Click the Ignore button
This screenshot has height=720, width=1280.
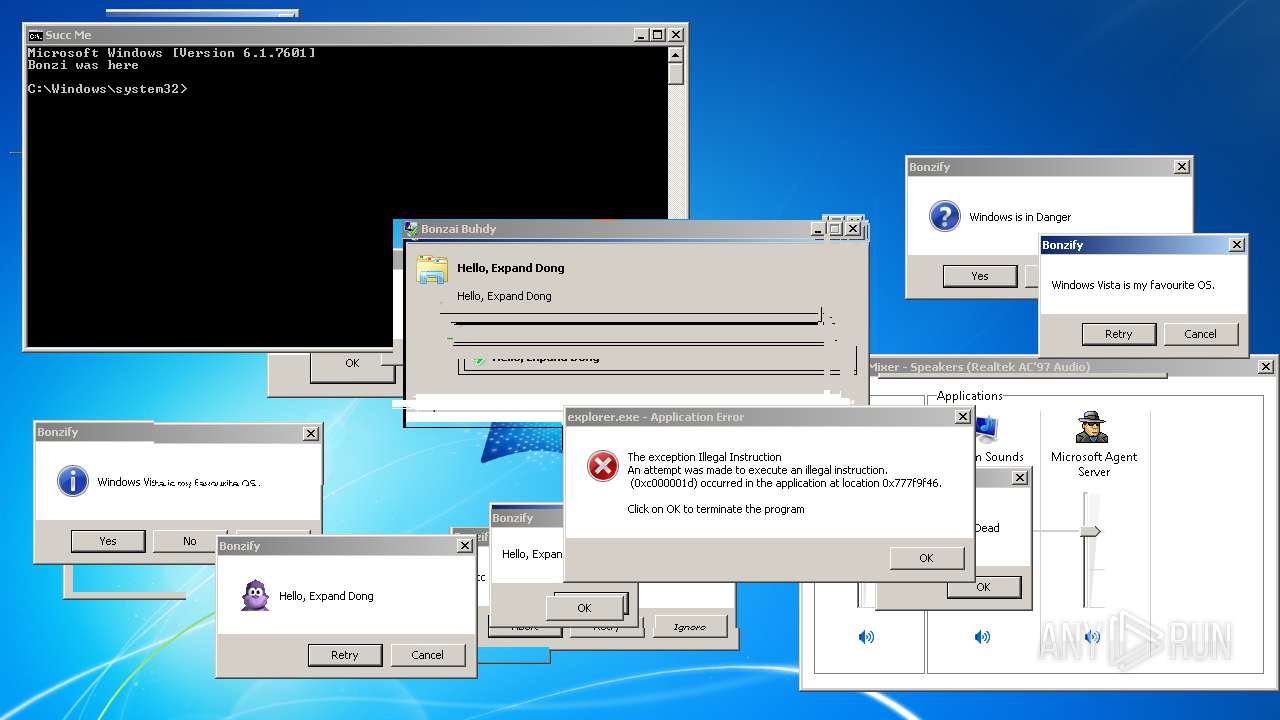[x=690, y=627]
